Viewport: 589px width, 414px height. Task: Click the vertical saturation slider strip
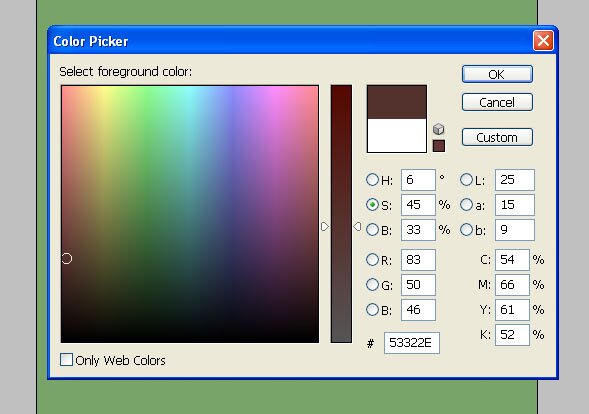pyautogui.click(x=341, y=214)
